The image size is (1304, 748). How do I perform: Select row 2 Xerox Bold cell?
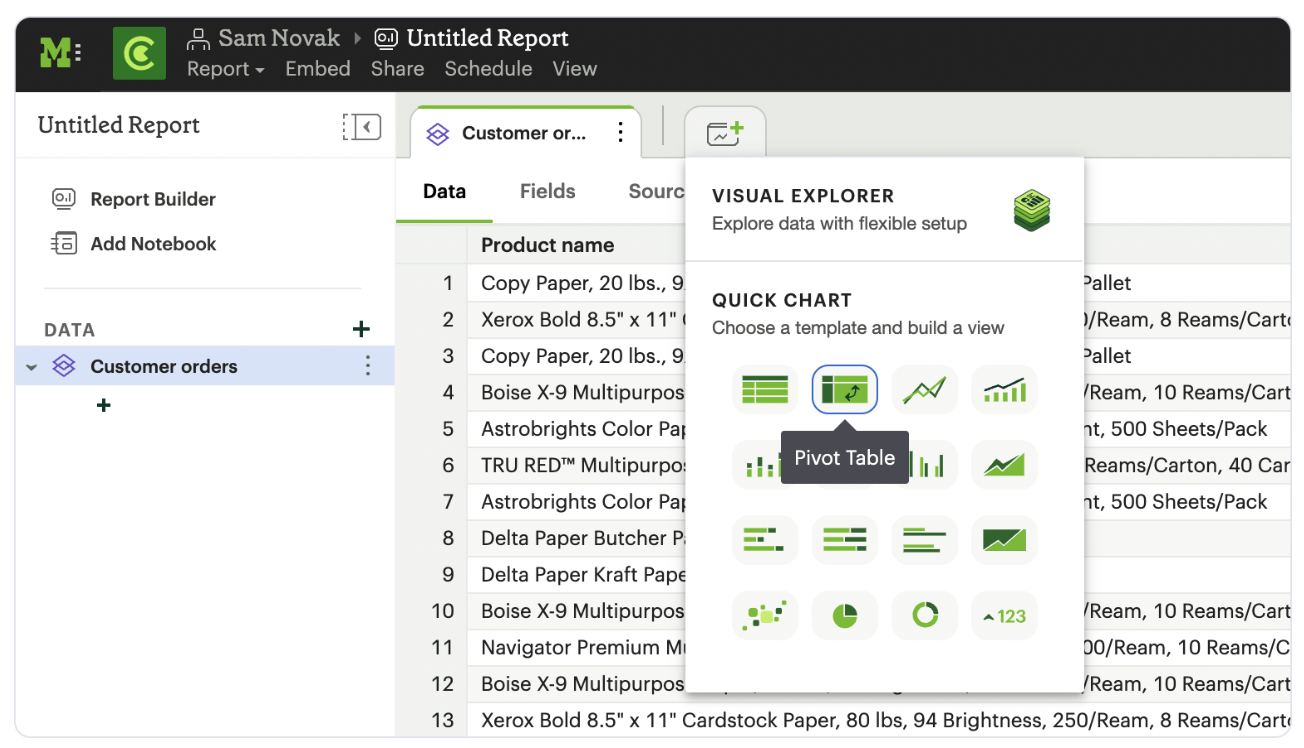click(577, 320)
